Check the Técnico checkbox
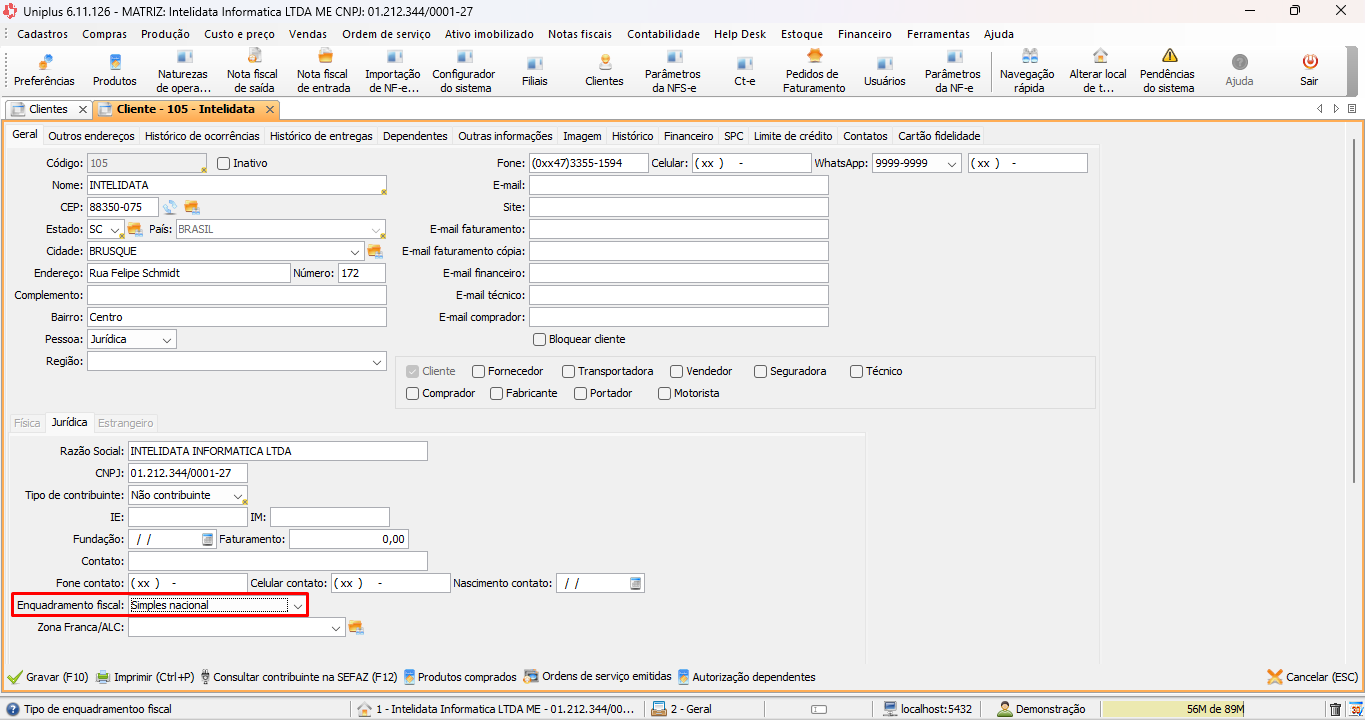Viewport: 1365px width, 720px height. 857,371
